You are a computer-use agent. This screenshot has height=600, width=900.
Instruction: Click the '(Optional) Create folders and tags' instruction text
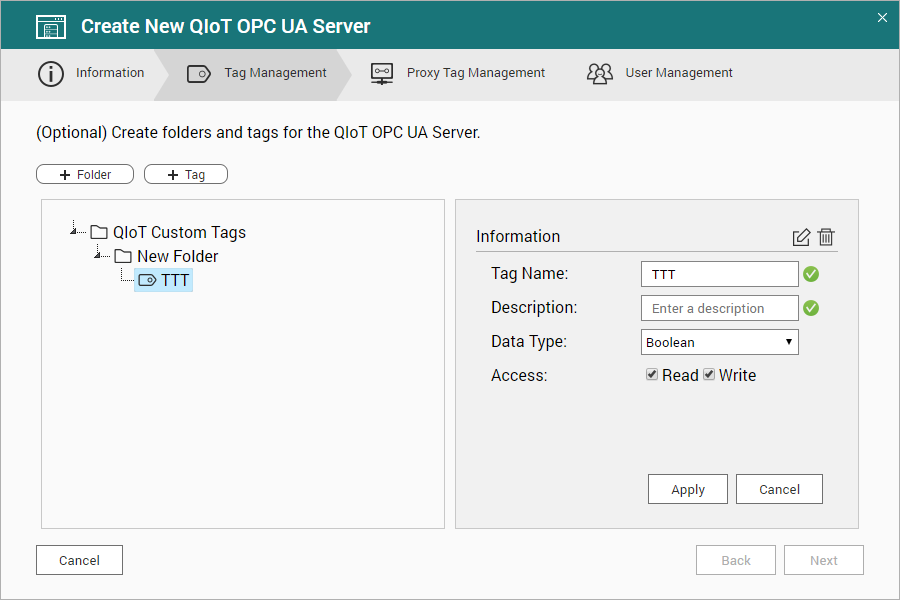point(258,133)
